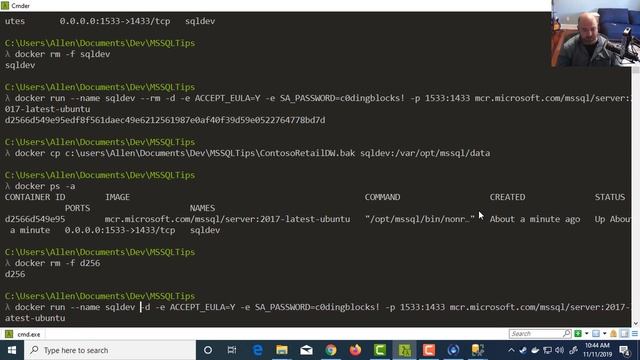The image size is (640, 360).
Task: Click the long container hash d2566d549e95edf8f... output
Action: 165,120
